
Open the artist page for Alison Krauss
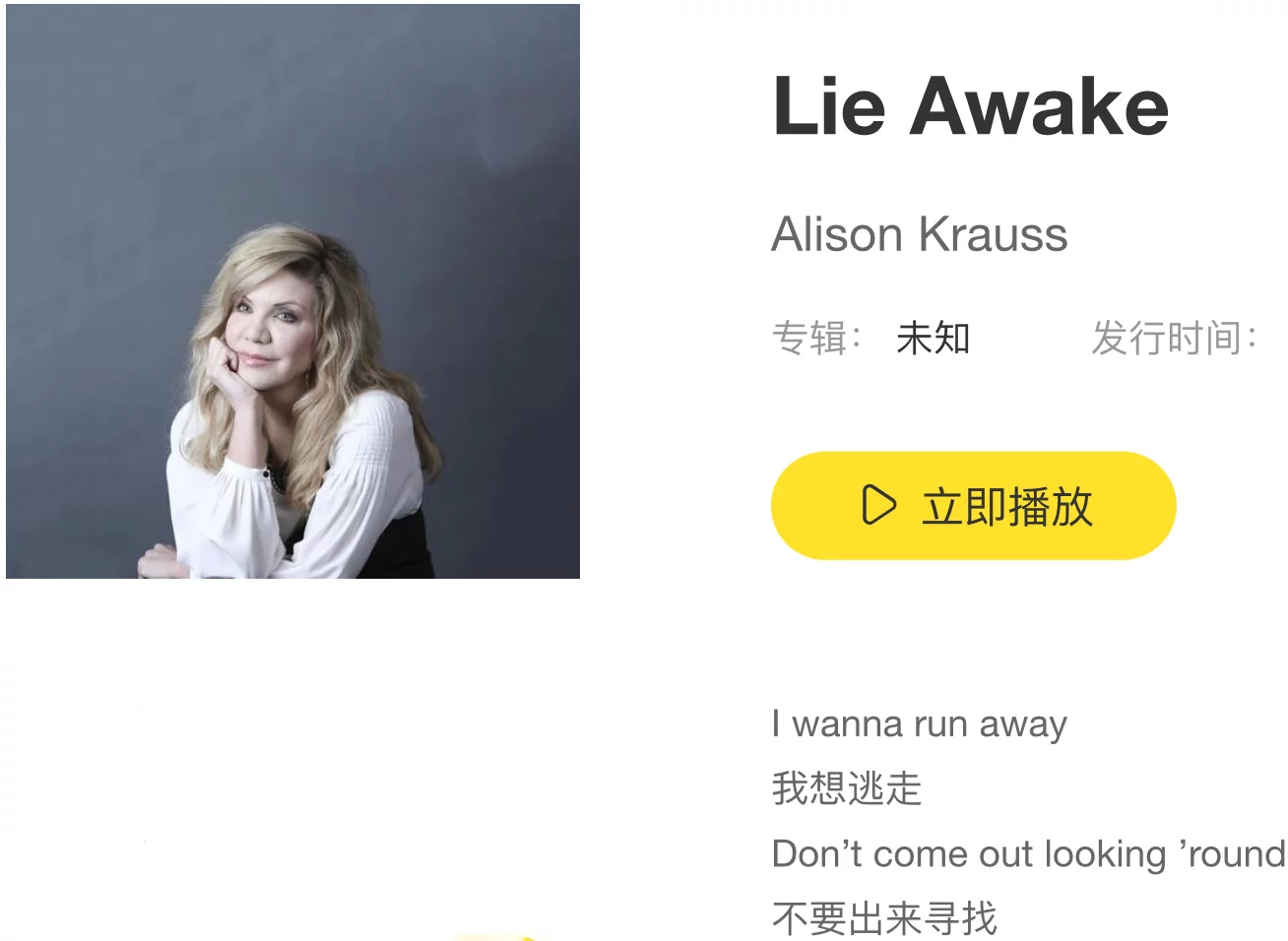(920, 234)
